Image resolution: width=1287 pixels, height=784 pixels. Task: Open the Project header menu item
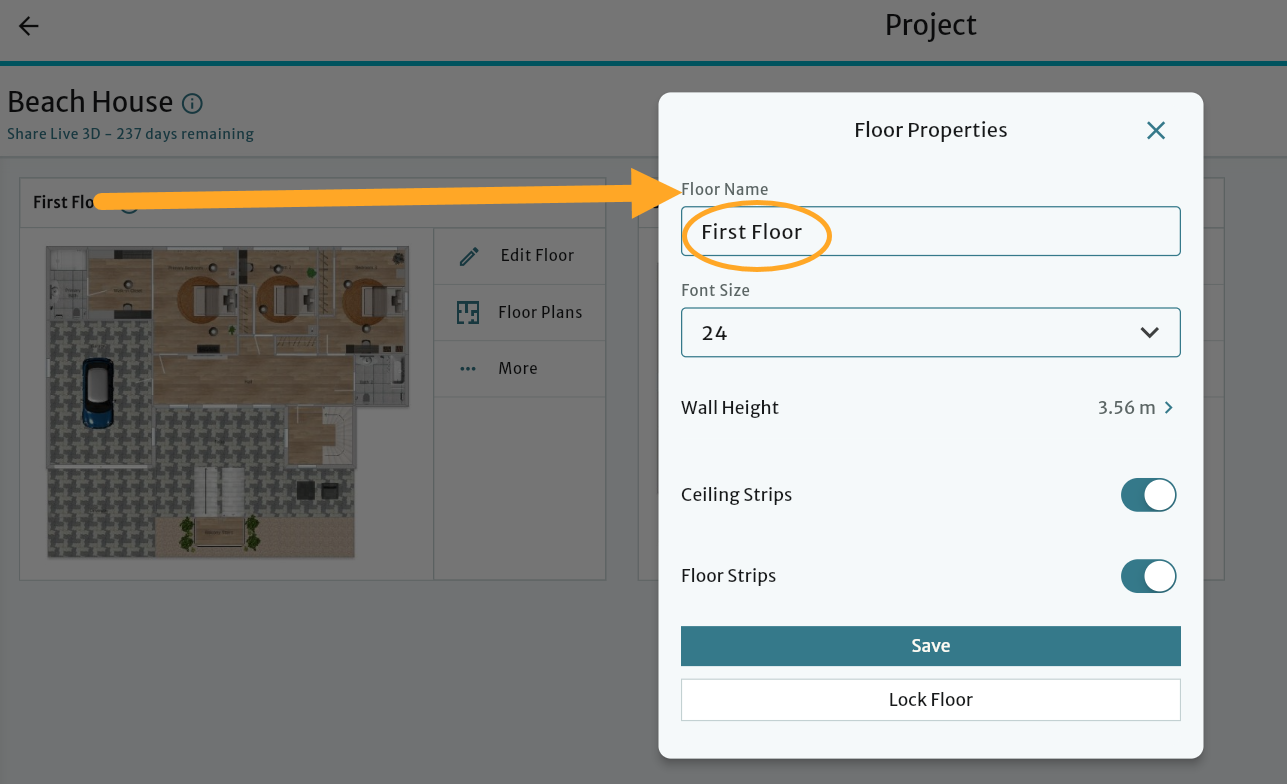click(930, 25)
